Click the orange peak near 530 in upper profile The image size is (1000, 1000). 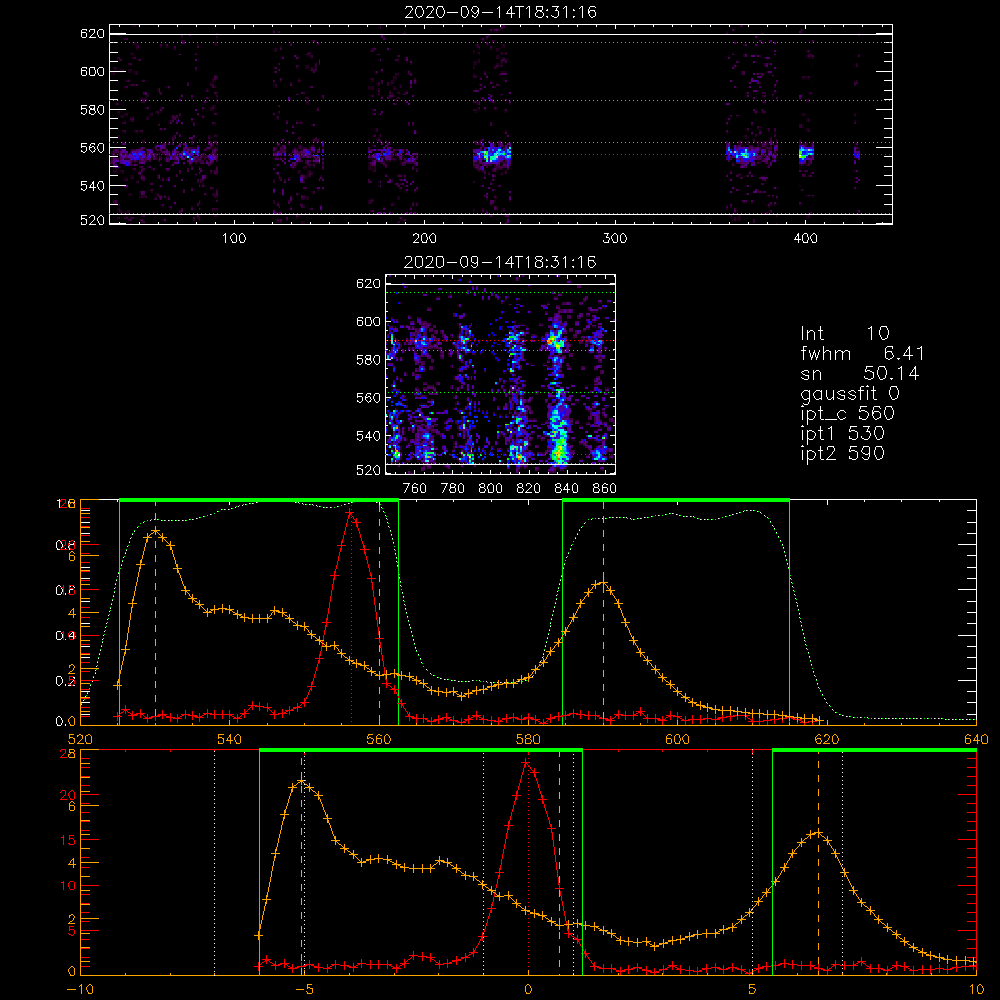pyautogui.click(x=155, y=531)
